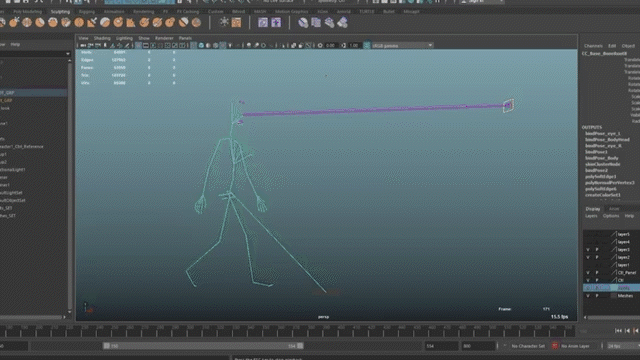
Task: Toggle visibility V of Meshes layer
Action: click(x=588, y=296)
